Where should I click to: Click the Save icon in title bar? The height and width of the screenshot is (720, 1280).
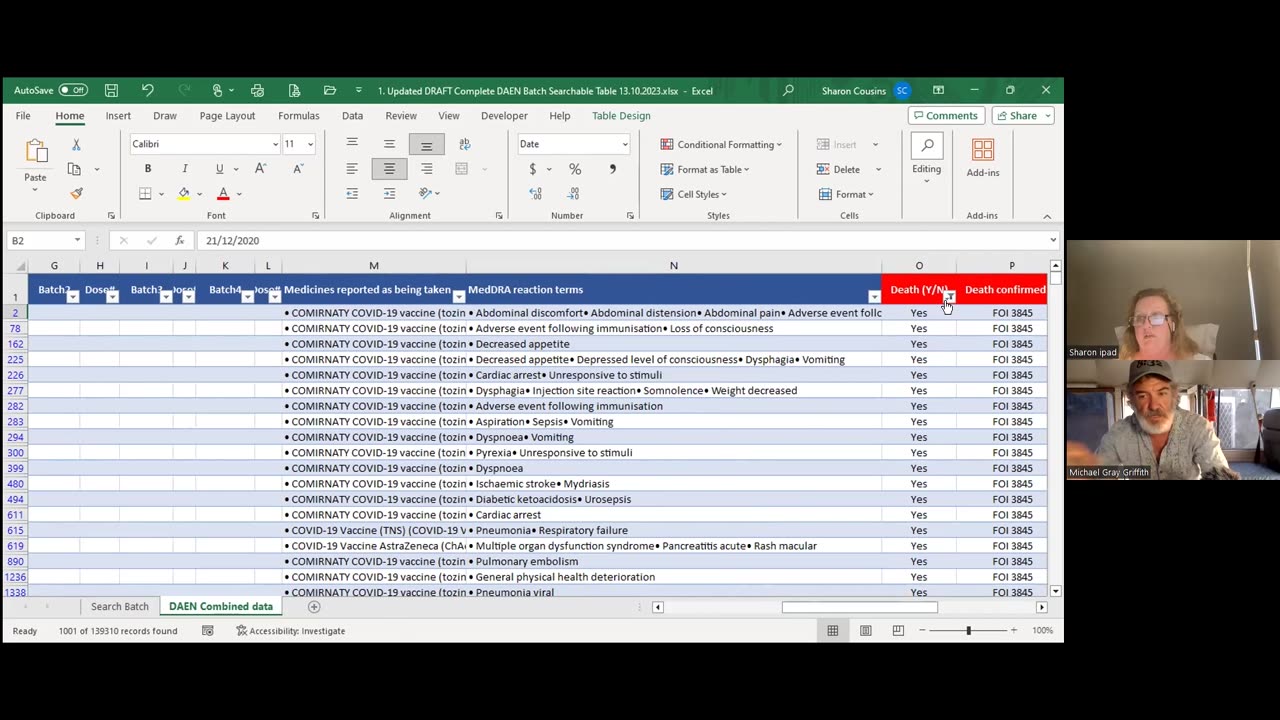click(111, 90)
